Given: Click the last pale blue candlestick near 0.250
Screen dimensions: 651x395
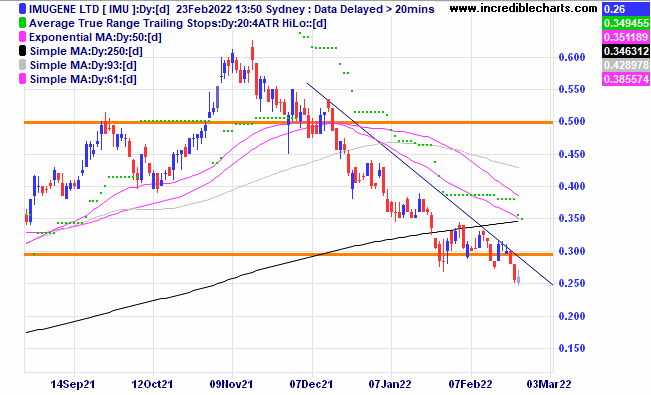Looking at the screenshot, I should (519, 278).
